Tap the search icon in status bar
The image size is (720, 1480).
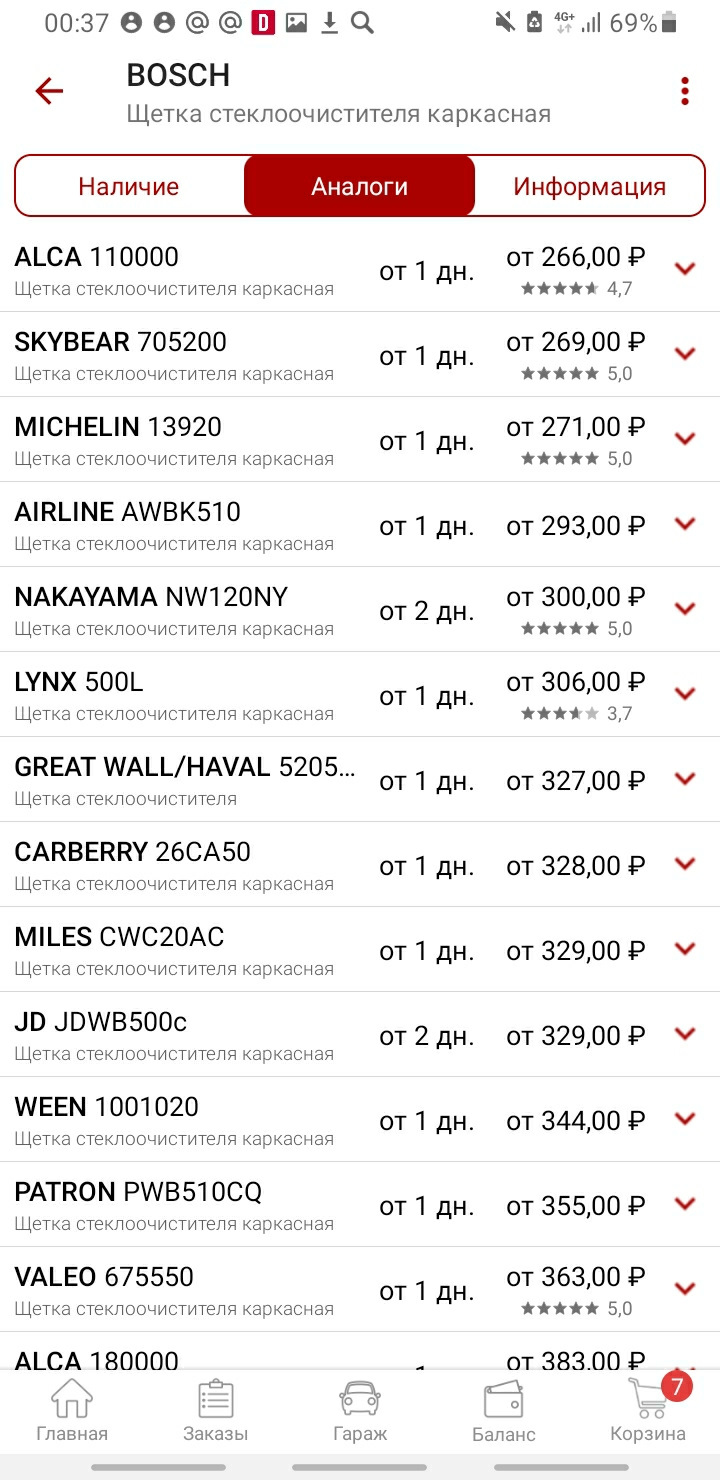click(x=362, y=23)
